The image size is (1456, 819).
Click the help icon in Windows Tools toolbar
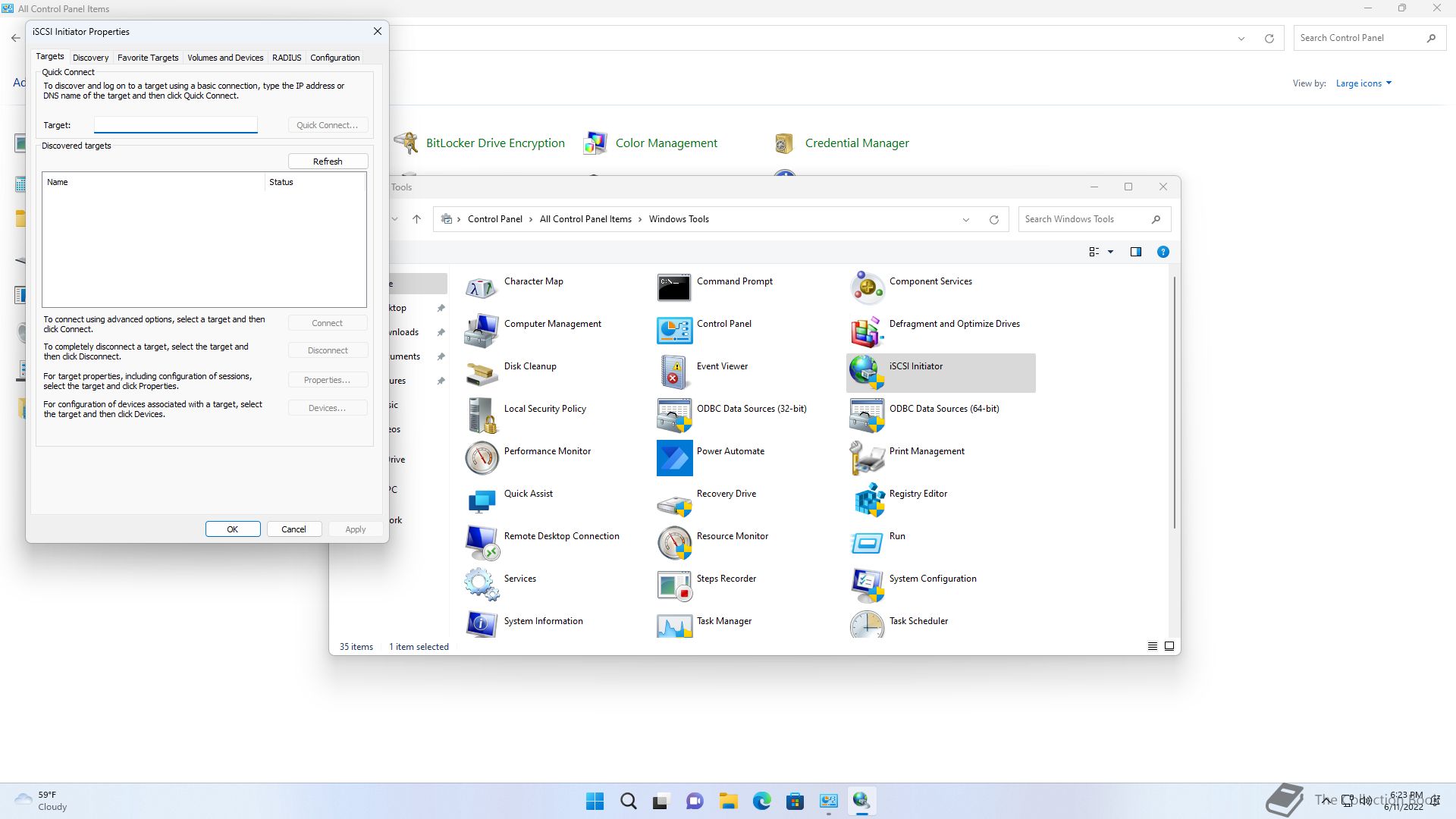point(1163,252)
